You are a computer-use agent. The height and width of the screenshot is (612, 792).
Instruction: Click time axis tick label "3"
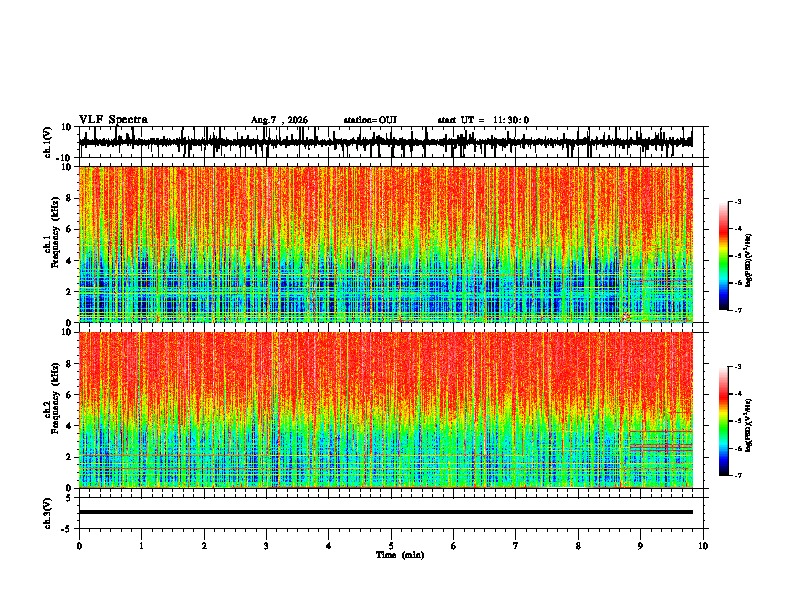(266, 546)
